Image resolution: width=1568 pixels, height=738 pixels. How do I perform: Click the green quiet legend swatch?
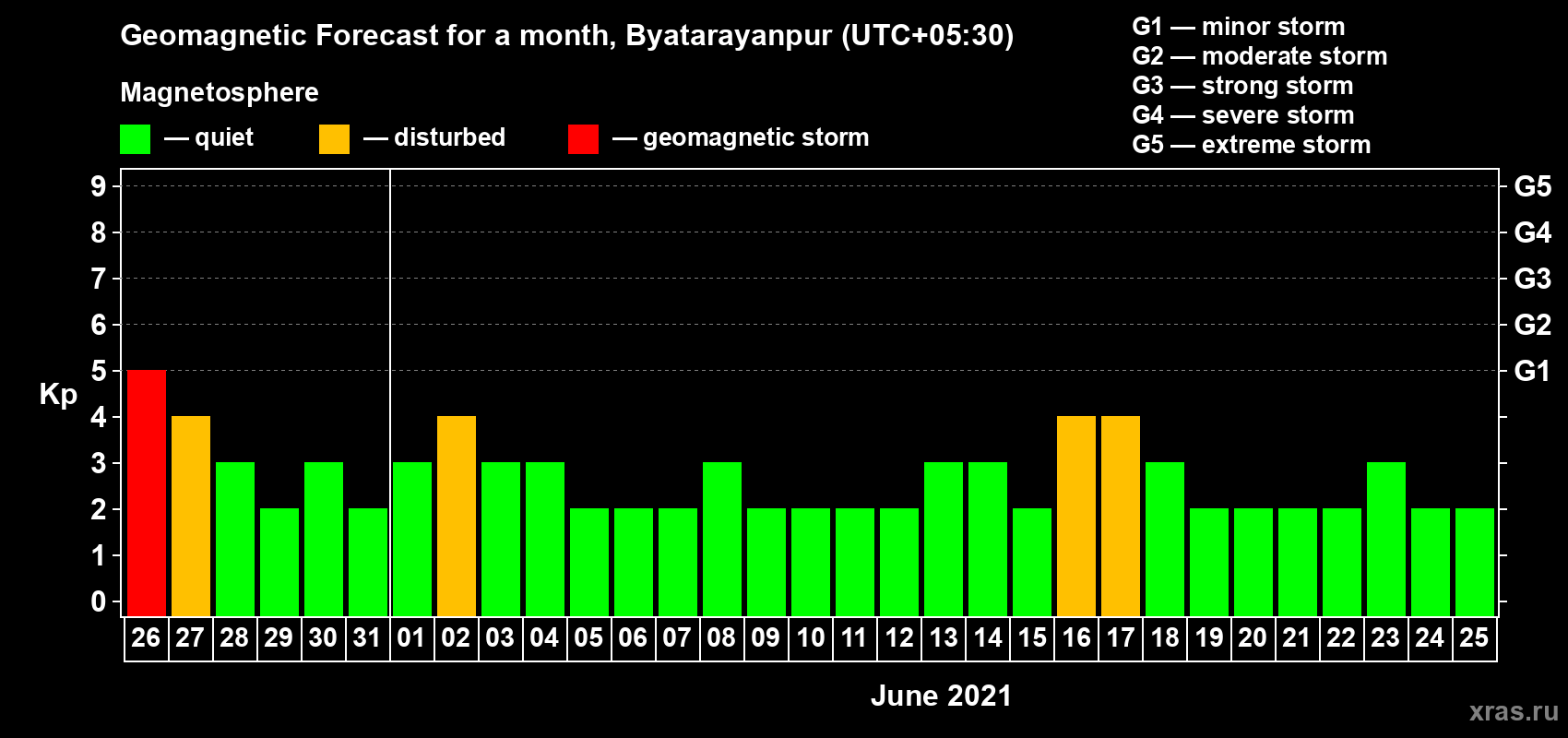tap(135, 139)
